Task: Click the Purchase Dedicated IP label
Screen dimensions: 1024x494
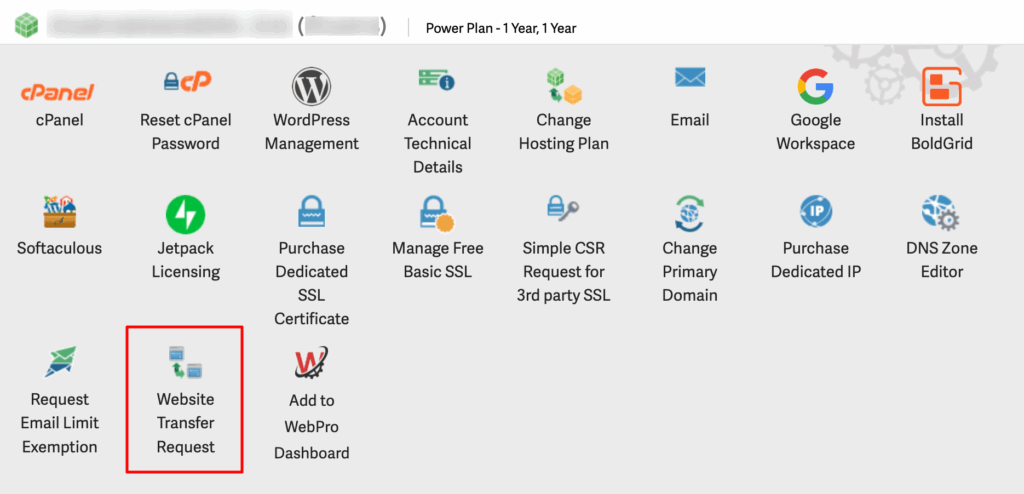Action: (x=816, y=260)
